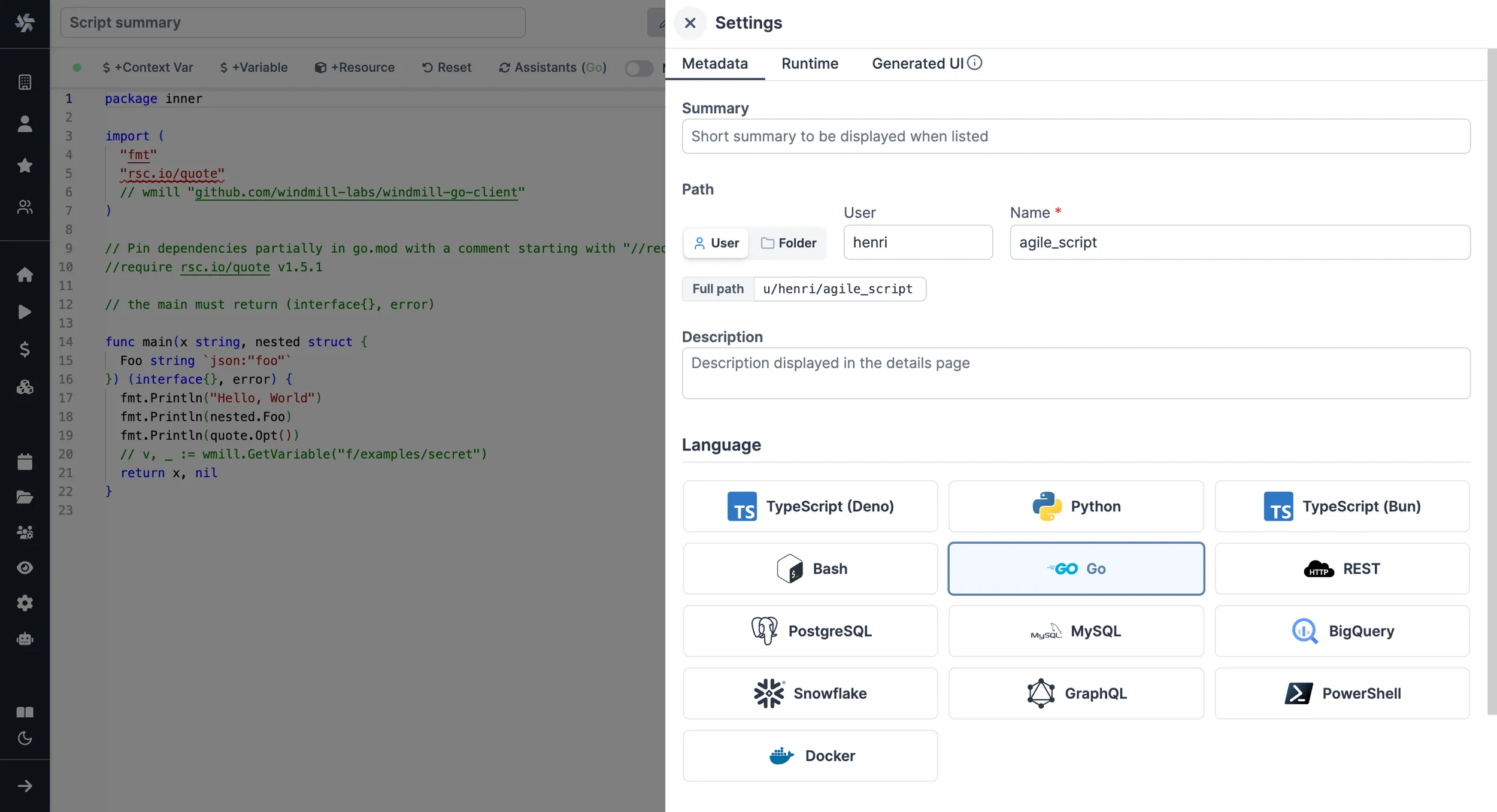
Task: Open the +Resource menu
Action: click(x=355, y=67)
